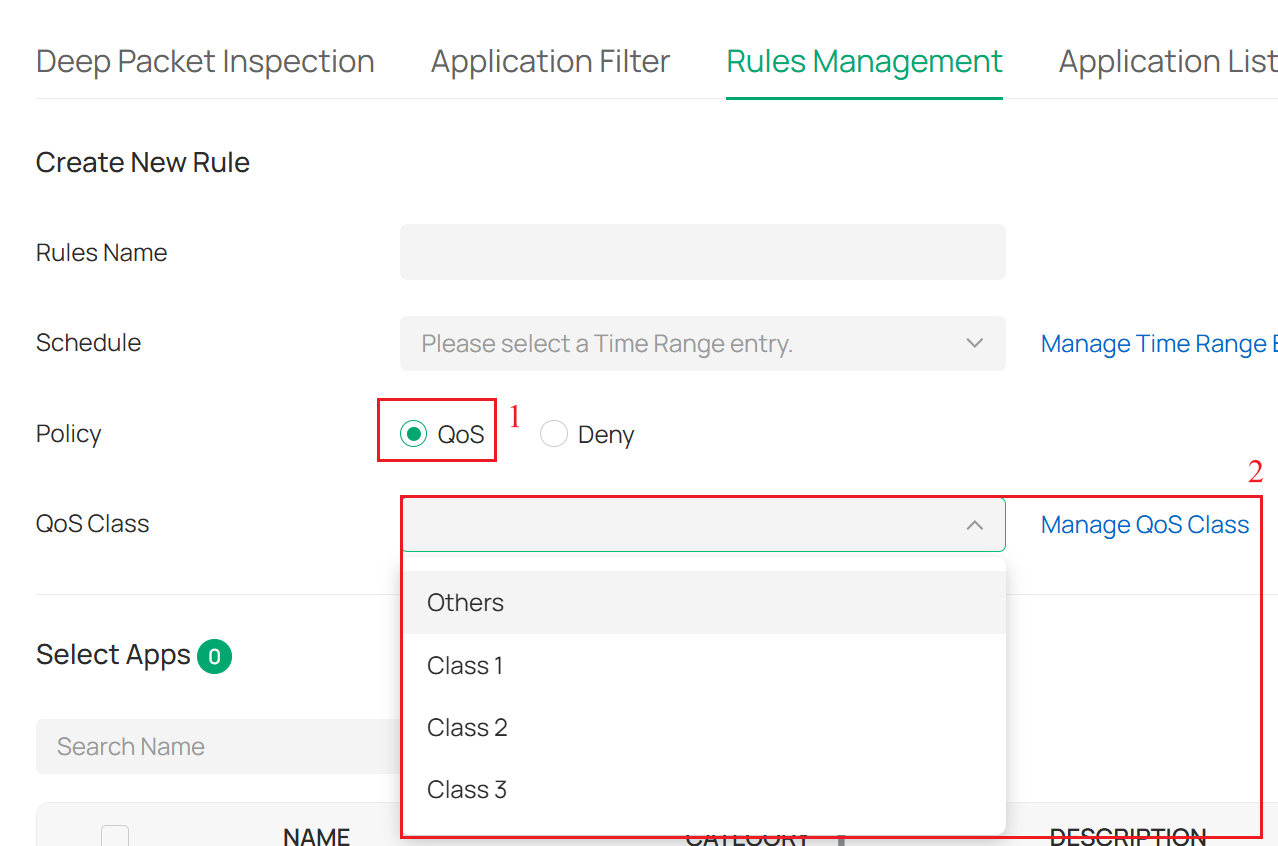Click the Rules Name input field
The width and height of the screenshot is (1278, 846).
[700, 252]
